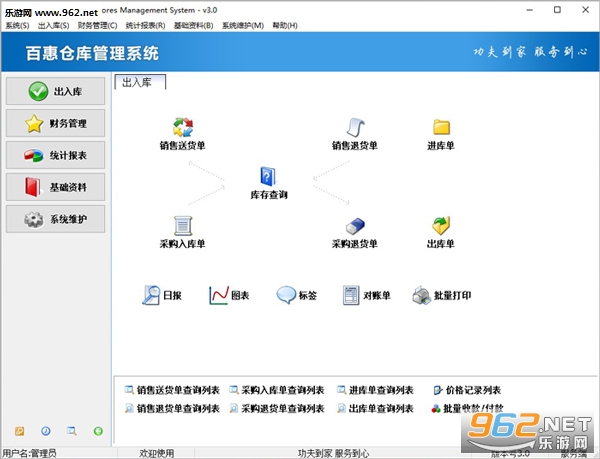600x459 pixels.
Task: Click the green arrow icon in sidebar footer
Action: coord(98,431)
